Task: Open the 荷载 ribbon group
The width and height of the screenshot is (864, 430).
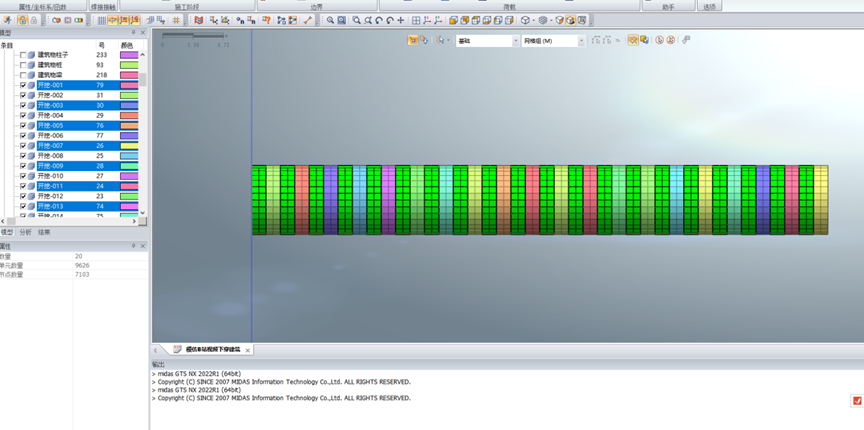Action: click(510, 7)
